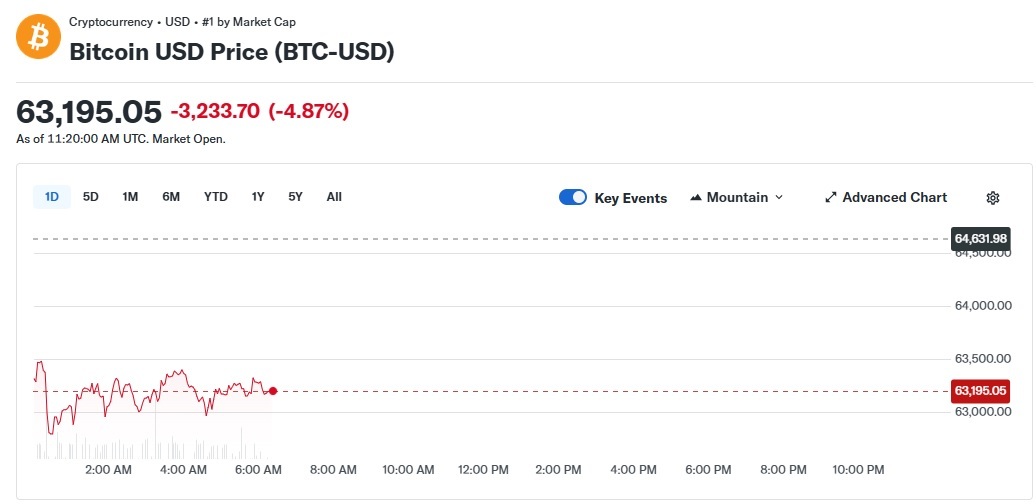The image size is (1036, 504).
Task: Open chart settings gear icon
Action: 992,198
